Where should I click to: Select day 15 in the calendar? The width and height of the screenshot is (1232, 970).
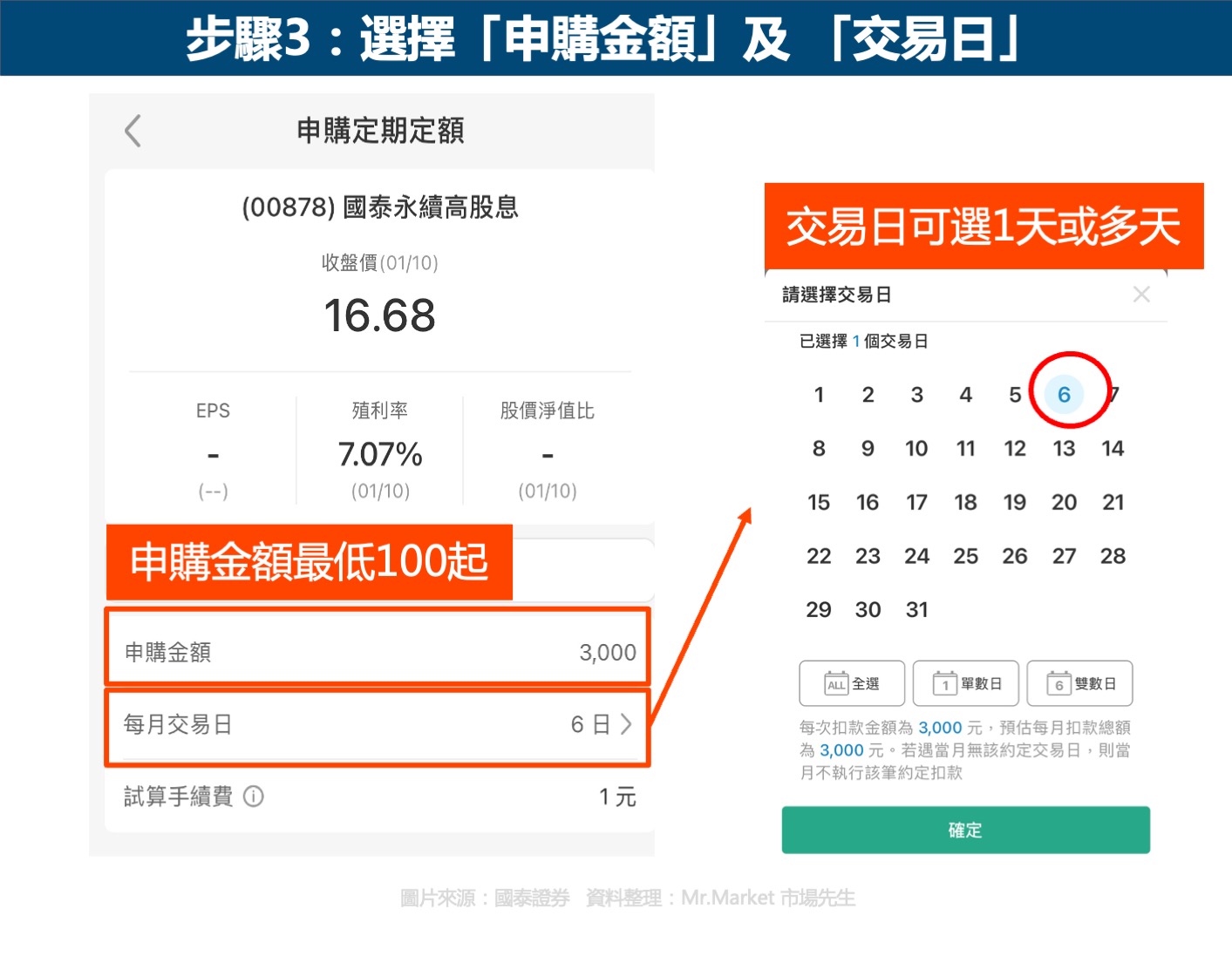tap(819, 503)
